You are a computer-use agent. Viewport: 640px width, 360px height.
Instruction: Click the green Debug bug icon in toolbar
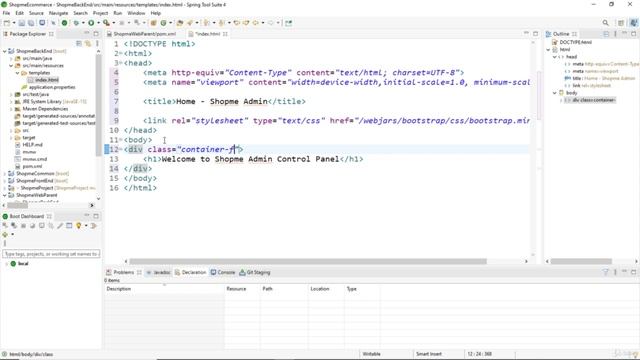point(76,23)
